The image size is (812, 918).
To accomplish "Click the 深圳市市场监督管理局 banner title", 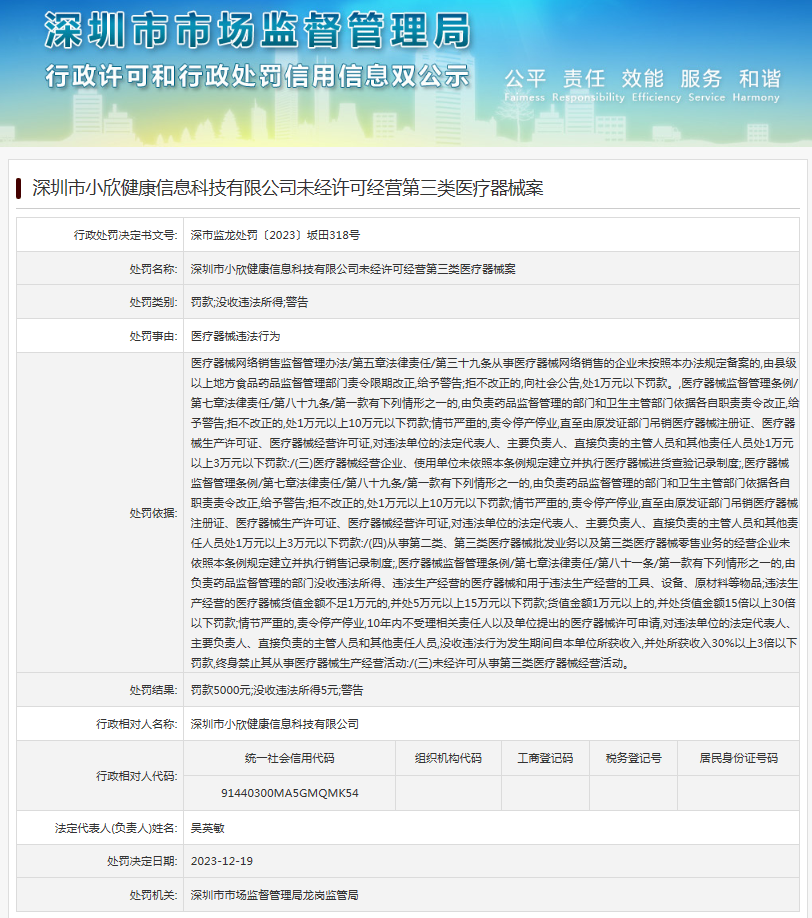I will (258, 30).
